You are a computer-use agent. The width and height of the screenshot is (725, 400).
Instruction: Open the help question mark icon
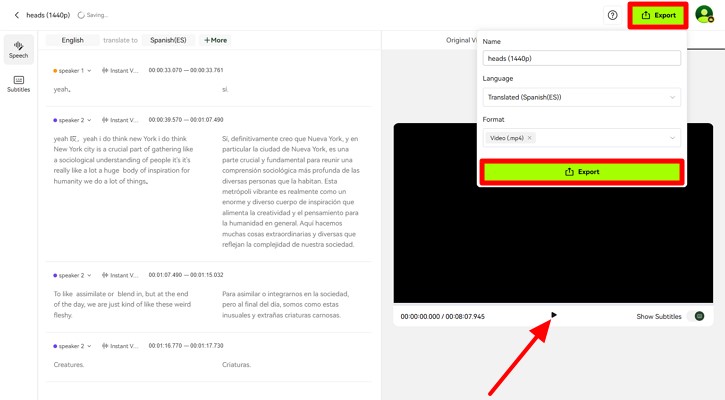pyautogui.click(x=613, y=15)
